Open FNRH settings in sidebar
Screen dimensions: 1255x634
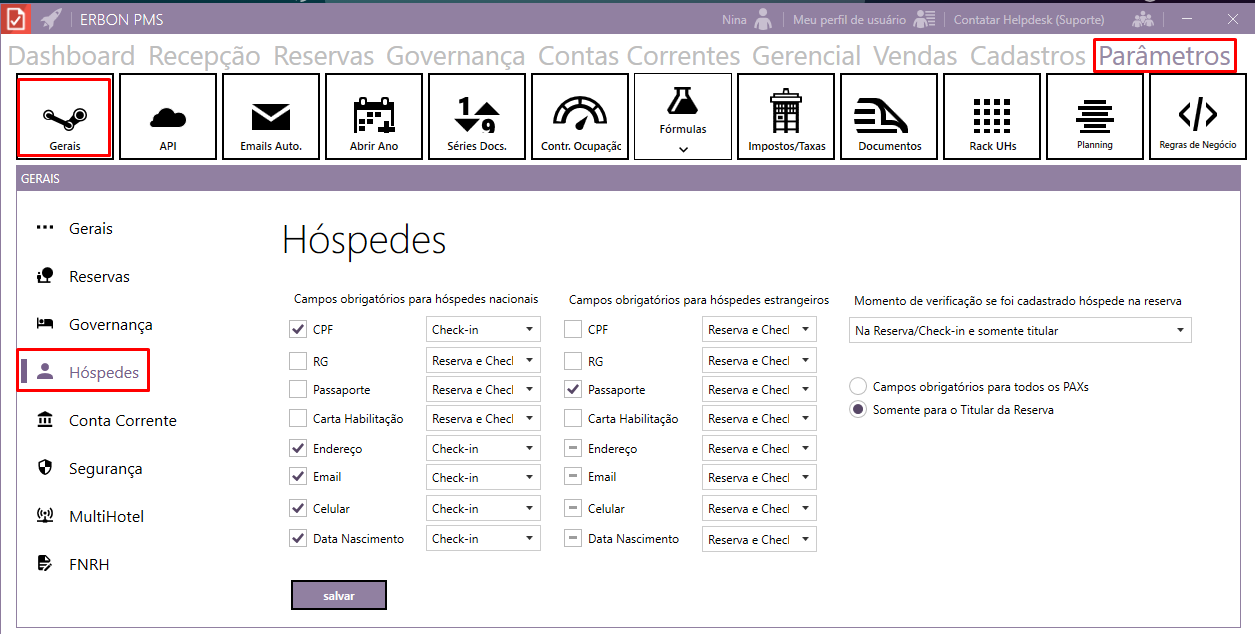[x=89, y=565]
